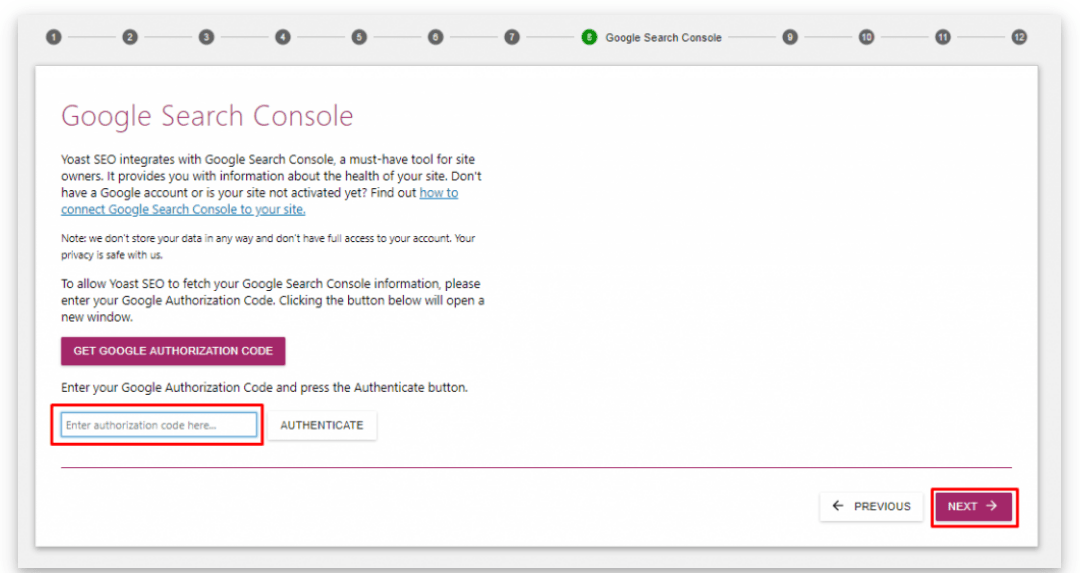
Task: Click the right arrow icon inside Next
Action: tap(992, 506)
